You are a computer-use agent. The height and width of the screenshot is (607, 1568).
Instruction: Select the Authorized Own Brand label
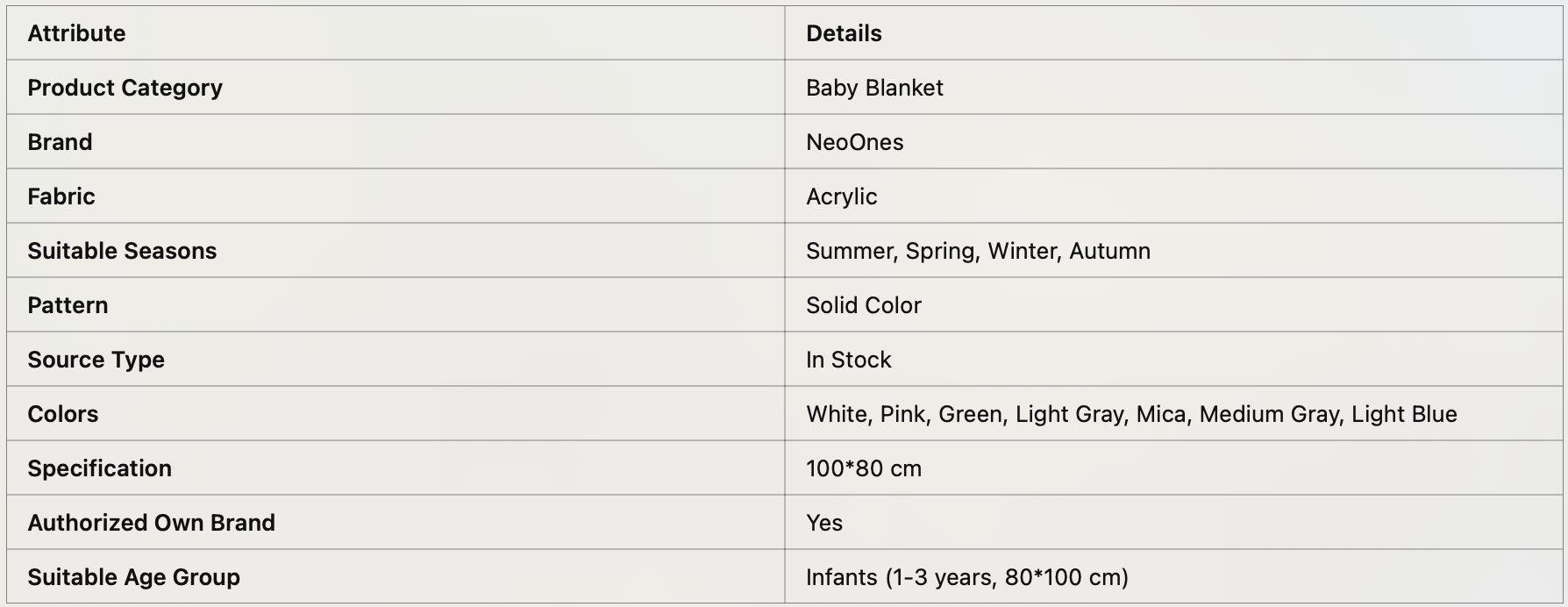pyautogui.click(x=151, y=523)
